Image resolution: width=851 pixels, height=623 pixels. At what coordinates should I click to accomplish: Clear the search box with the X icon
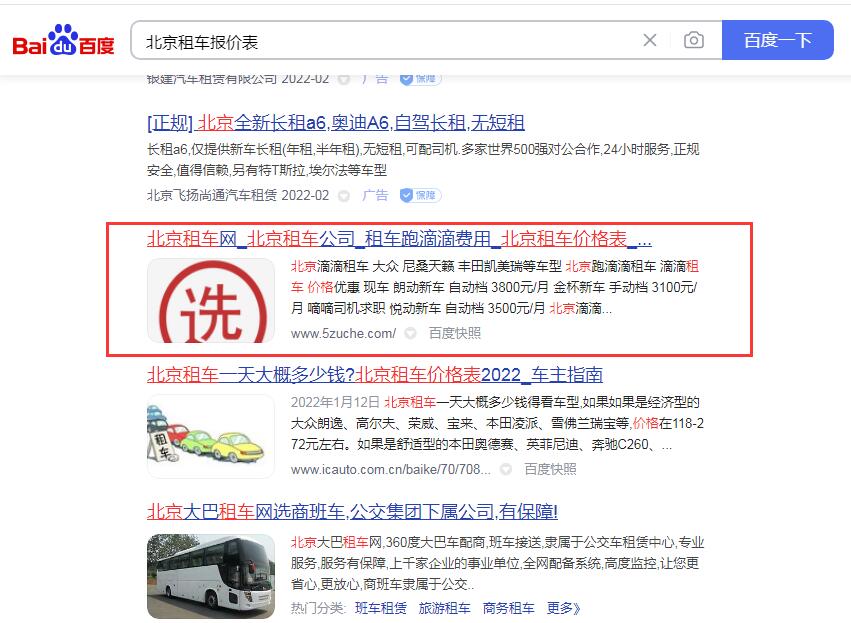tap(650, 40)
